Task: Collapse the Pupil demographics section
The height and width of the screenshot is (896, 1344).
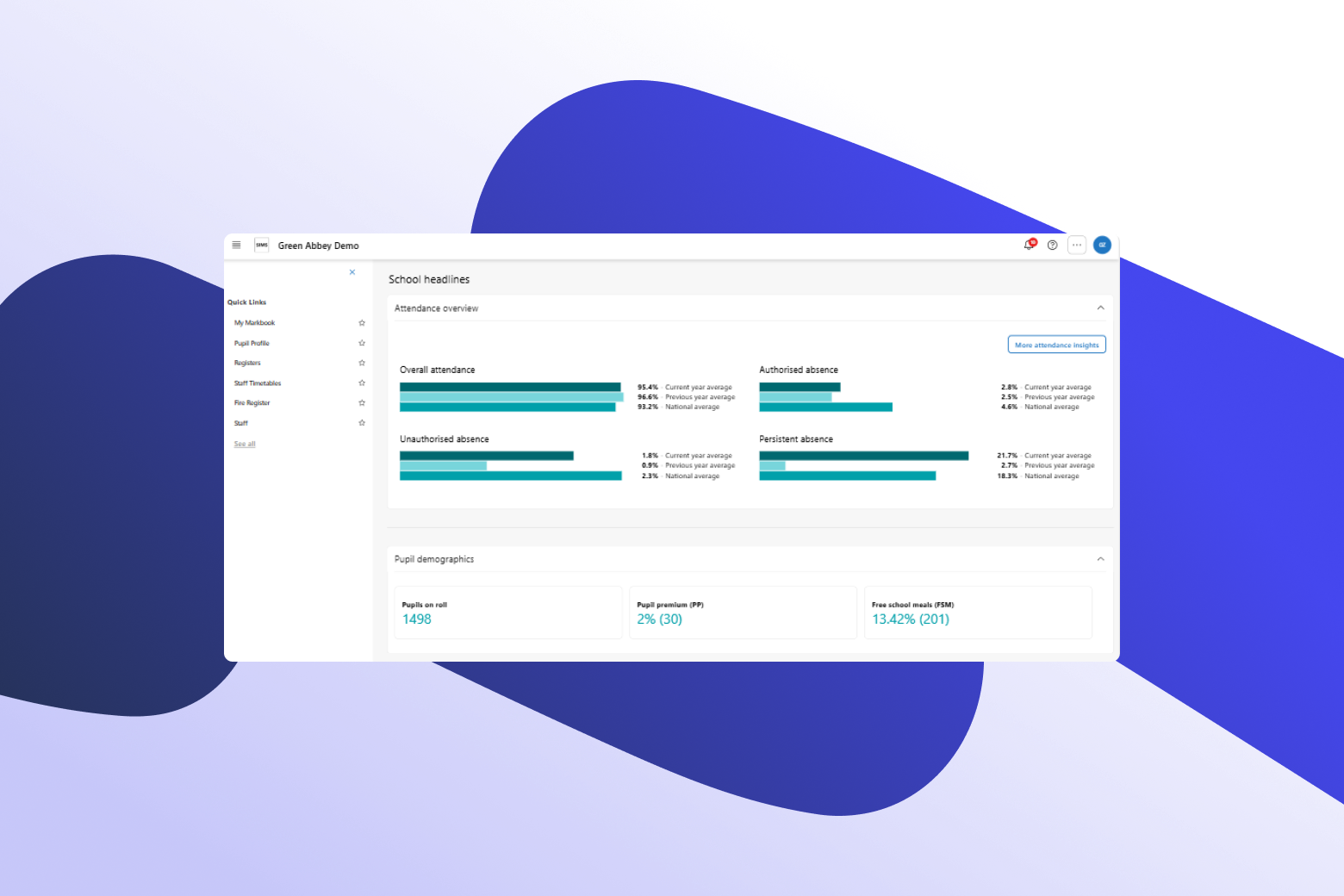Action: click(1100, 559)
